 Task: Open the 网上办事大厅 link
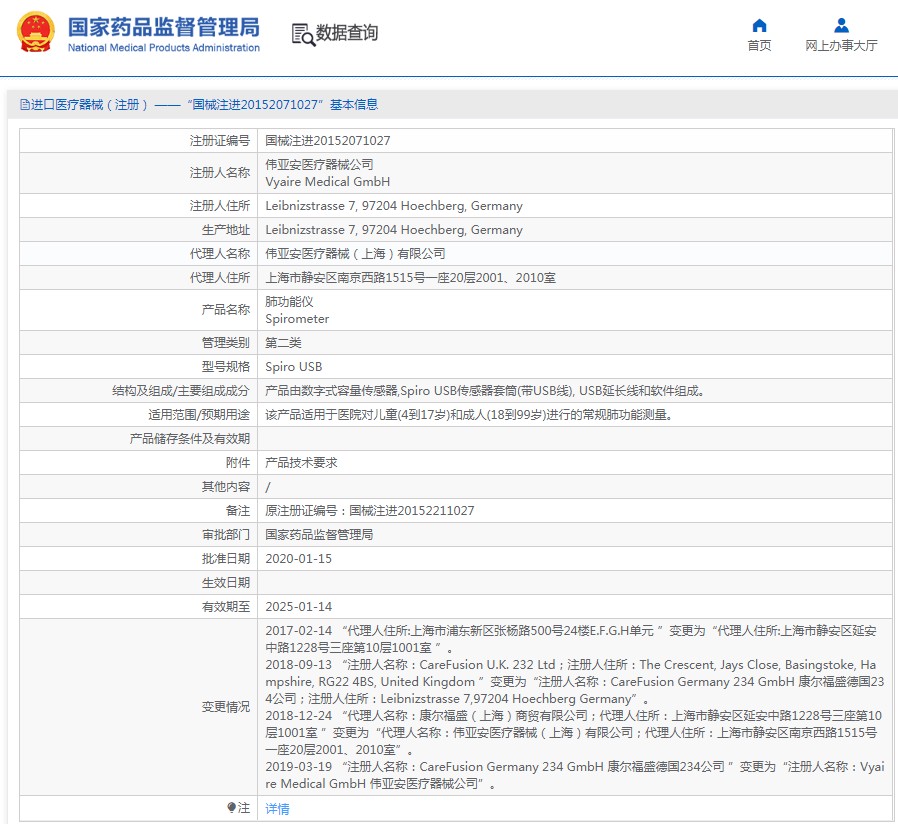(x=841, y=45)
